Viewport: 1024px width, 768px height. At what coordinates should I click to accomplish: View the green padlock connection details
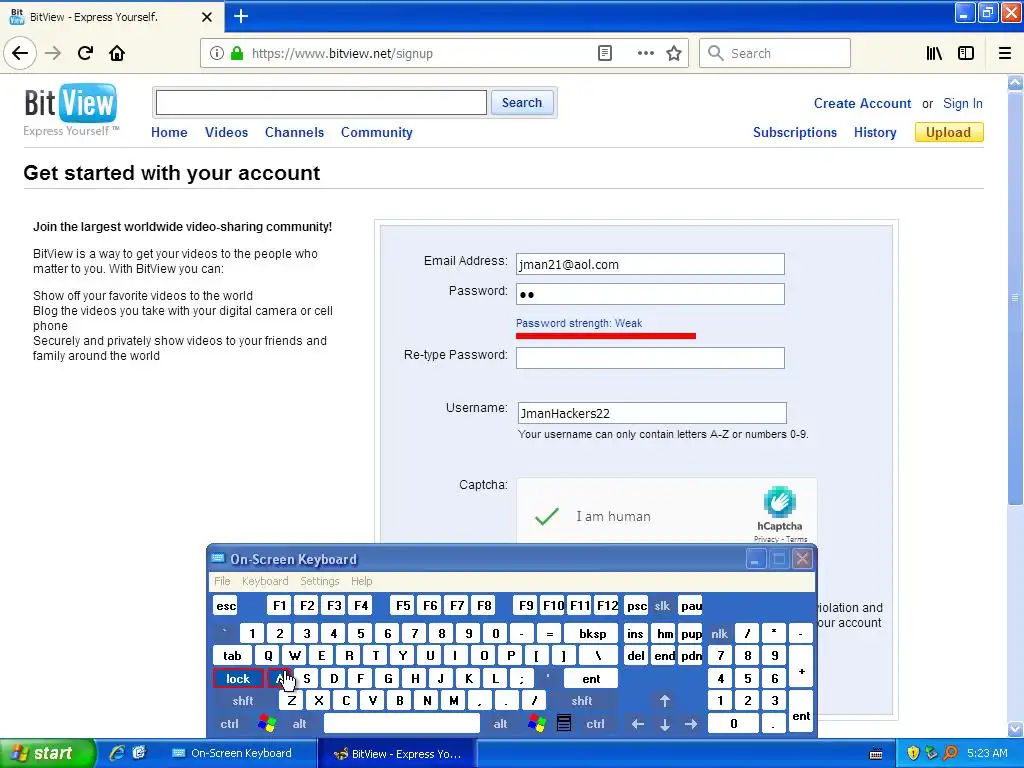[x=237, y=54]
